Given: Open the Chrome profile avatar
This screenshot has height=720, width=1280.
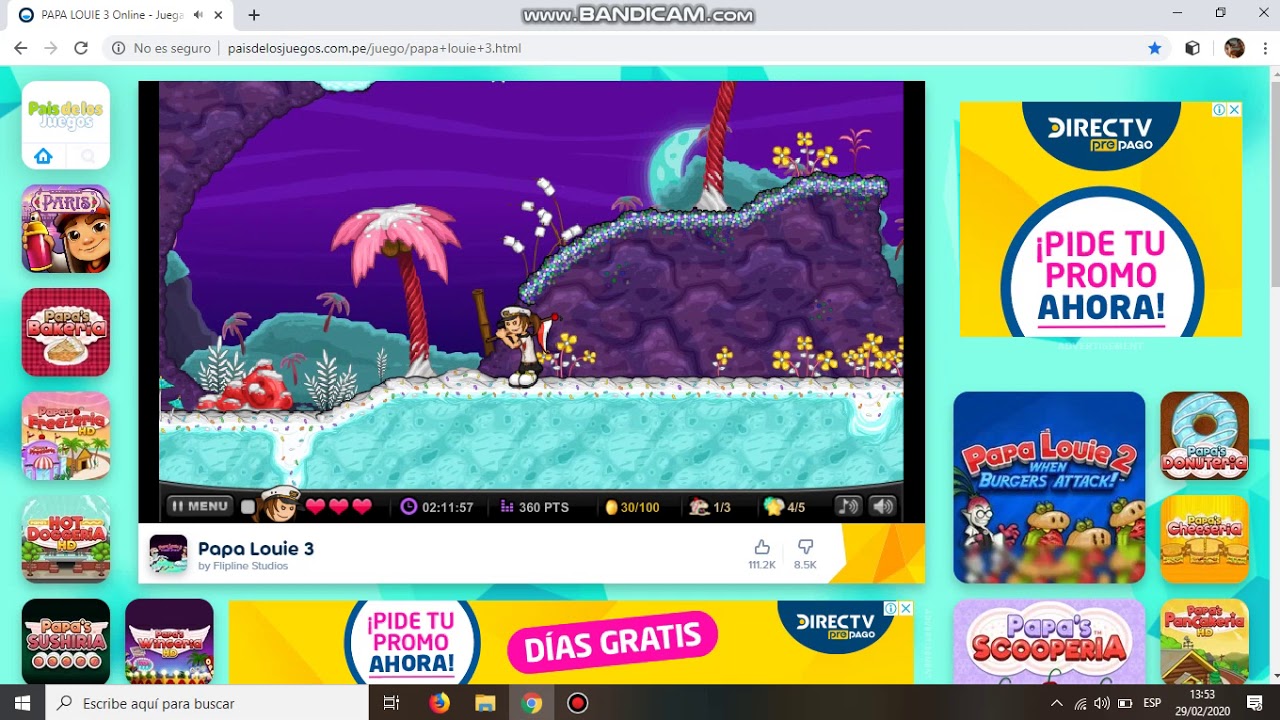Looking at the screenshot, I should (1234, 48).
